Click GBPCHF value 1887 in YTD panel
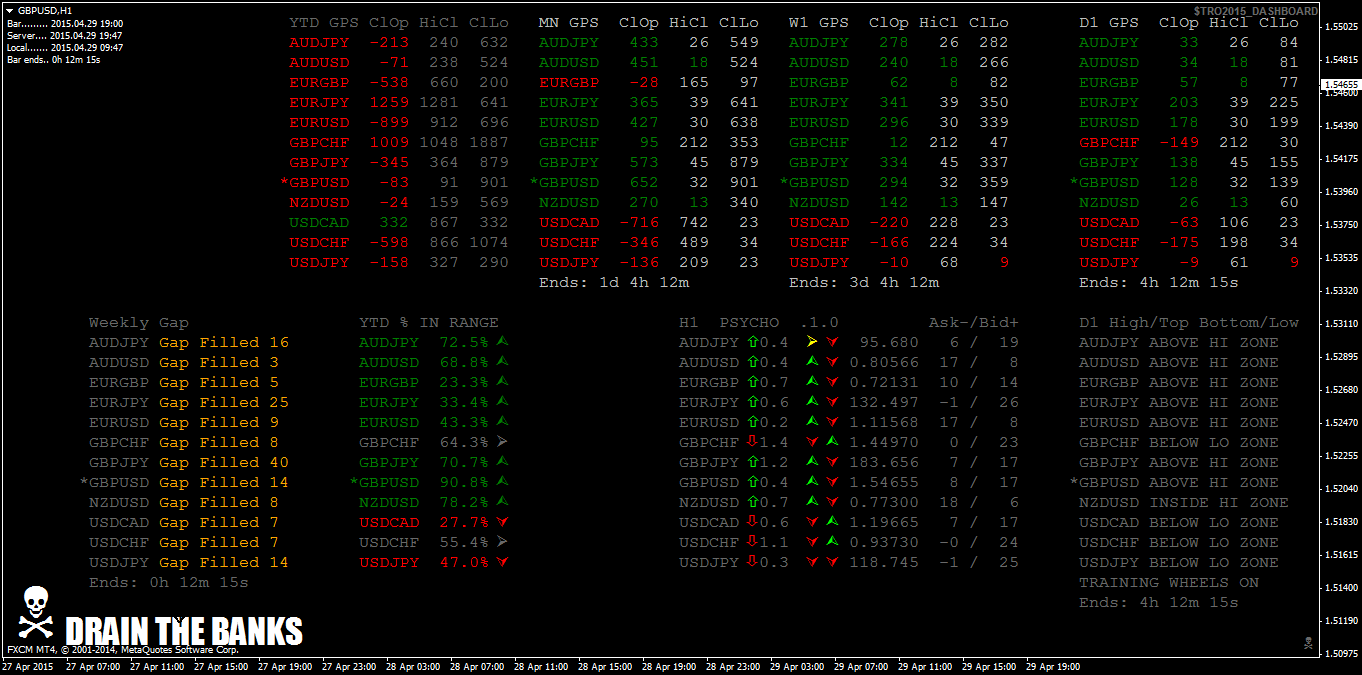This screenshot has width=1362, height=675. coord(489,142)
